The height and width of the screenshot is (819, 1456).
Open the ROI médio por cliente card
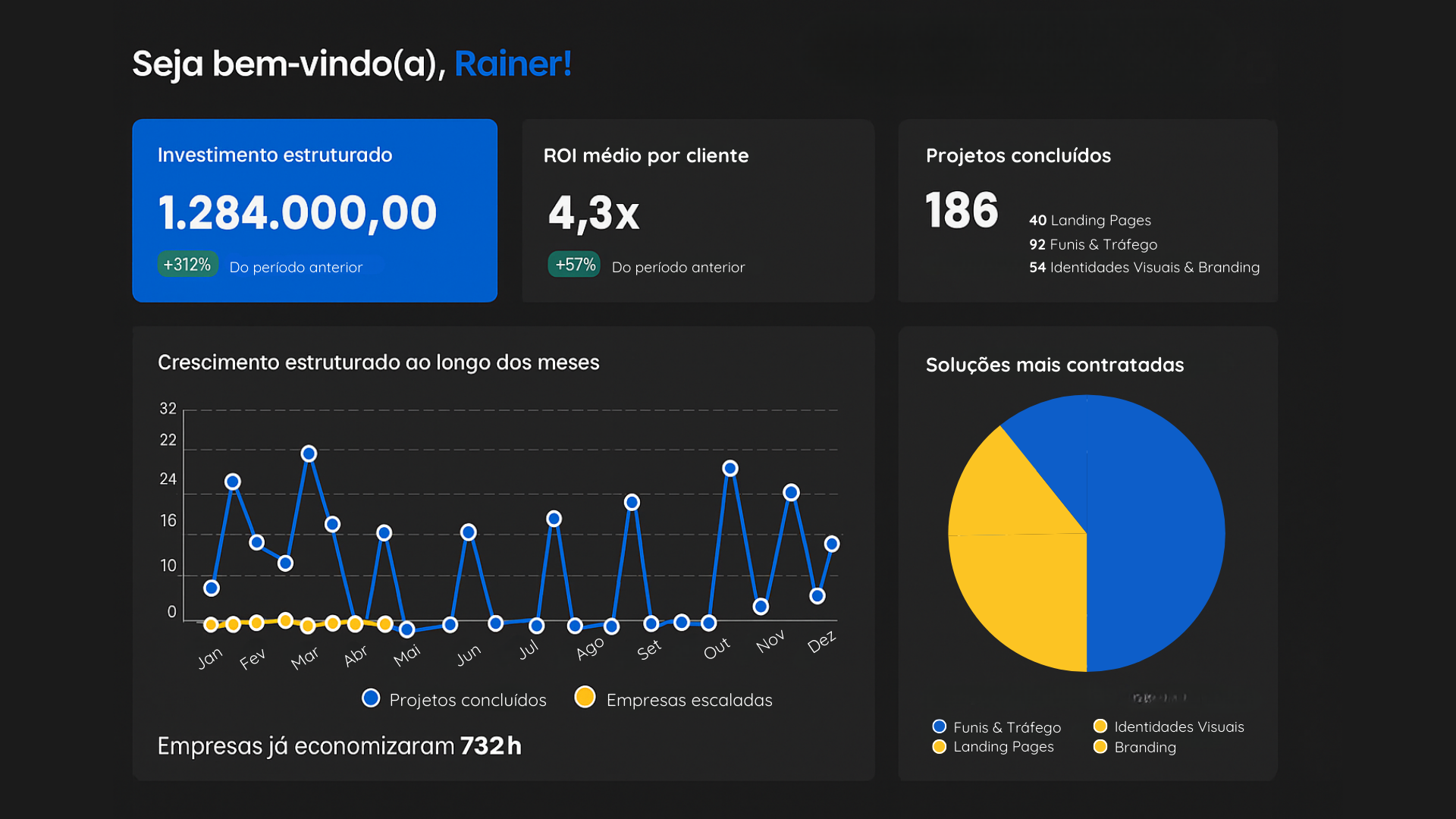point(698,210)
